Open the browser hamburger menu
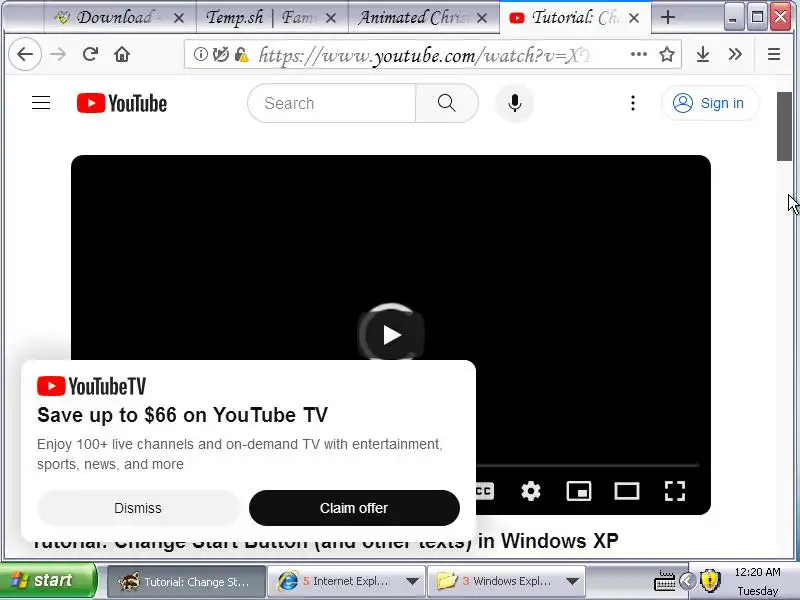 [773, 54]
